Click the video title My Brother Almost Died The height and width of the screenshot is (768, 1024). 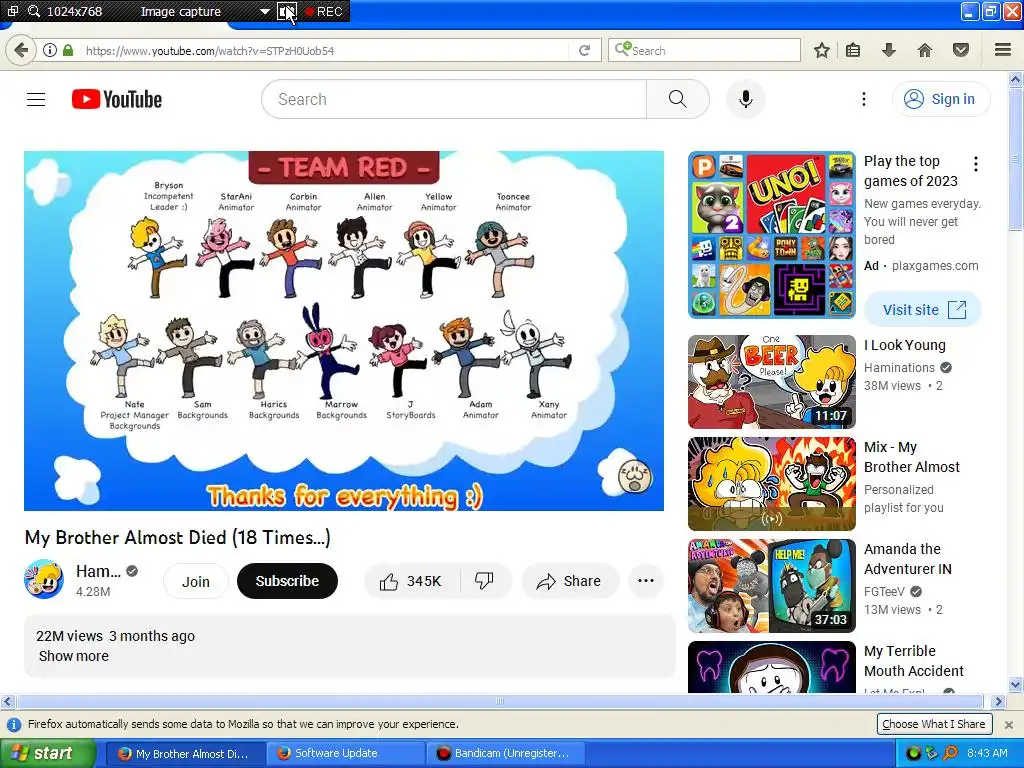pos(178,537)
